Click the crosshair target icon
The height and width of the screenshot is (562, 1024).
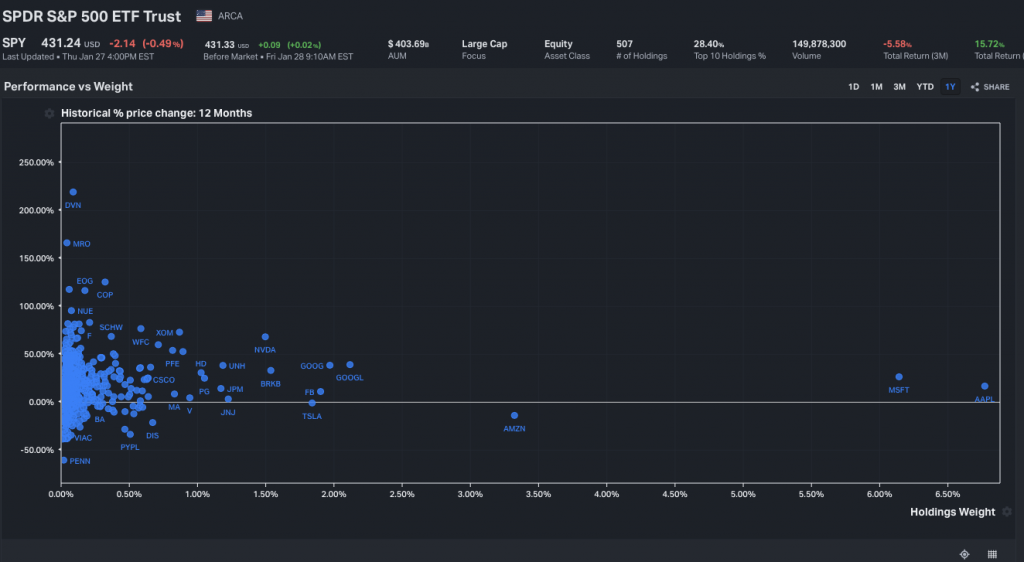[964, 553]
